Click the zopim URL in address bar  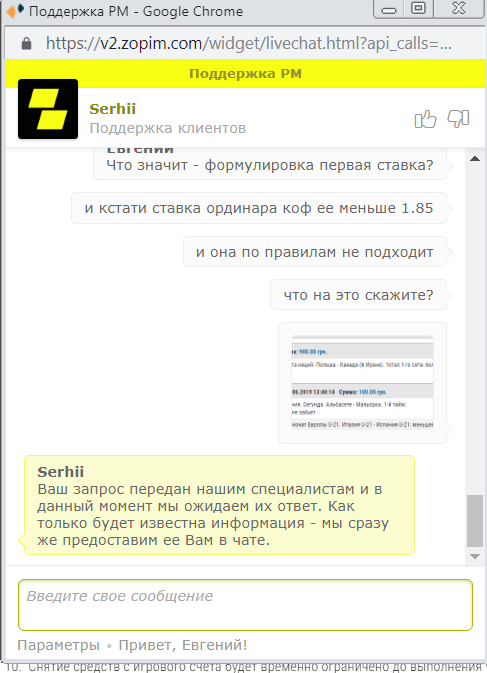point(248,43)
